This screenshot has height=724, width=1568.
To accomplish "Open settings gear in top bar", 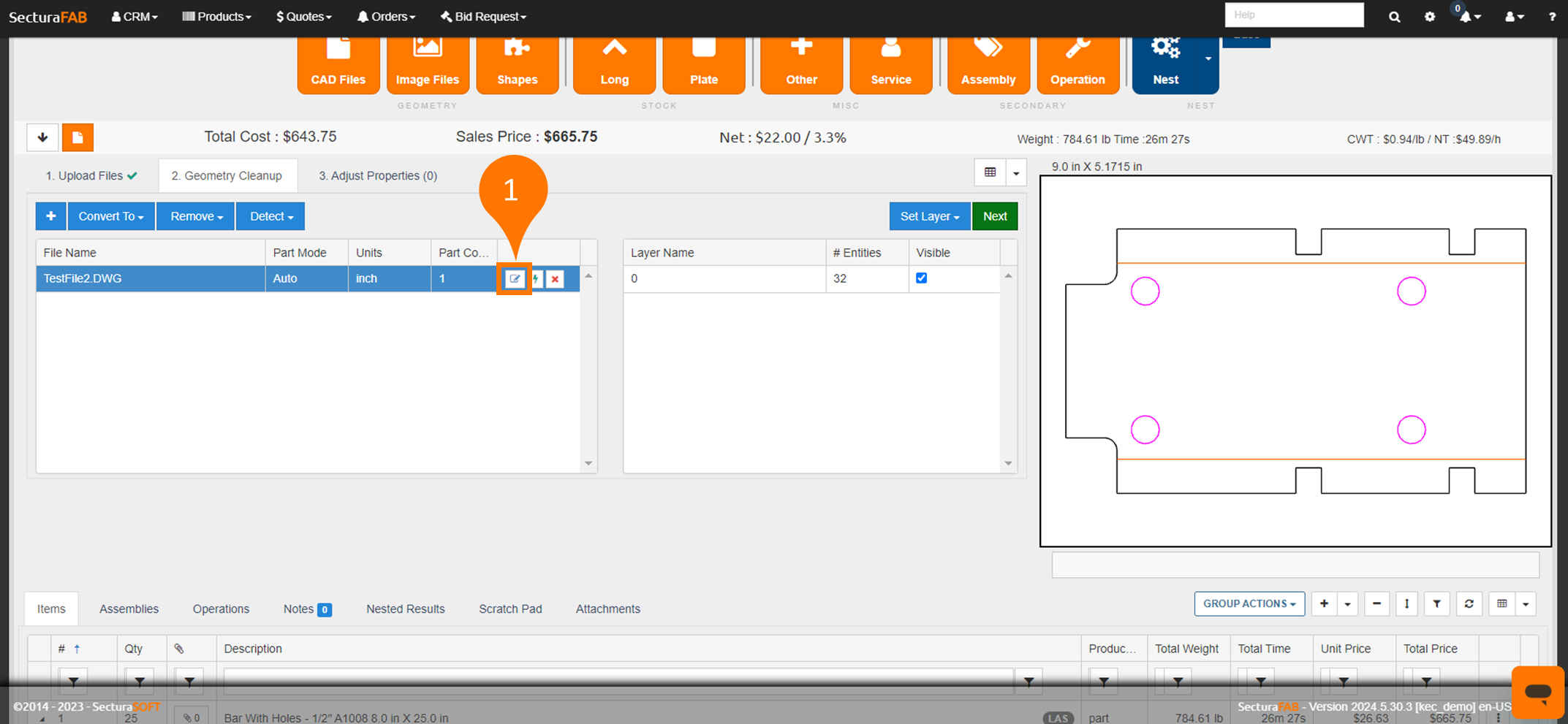I will click(1430, 17).
